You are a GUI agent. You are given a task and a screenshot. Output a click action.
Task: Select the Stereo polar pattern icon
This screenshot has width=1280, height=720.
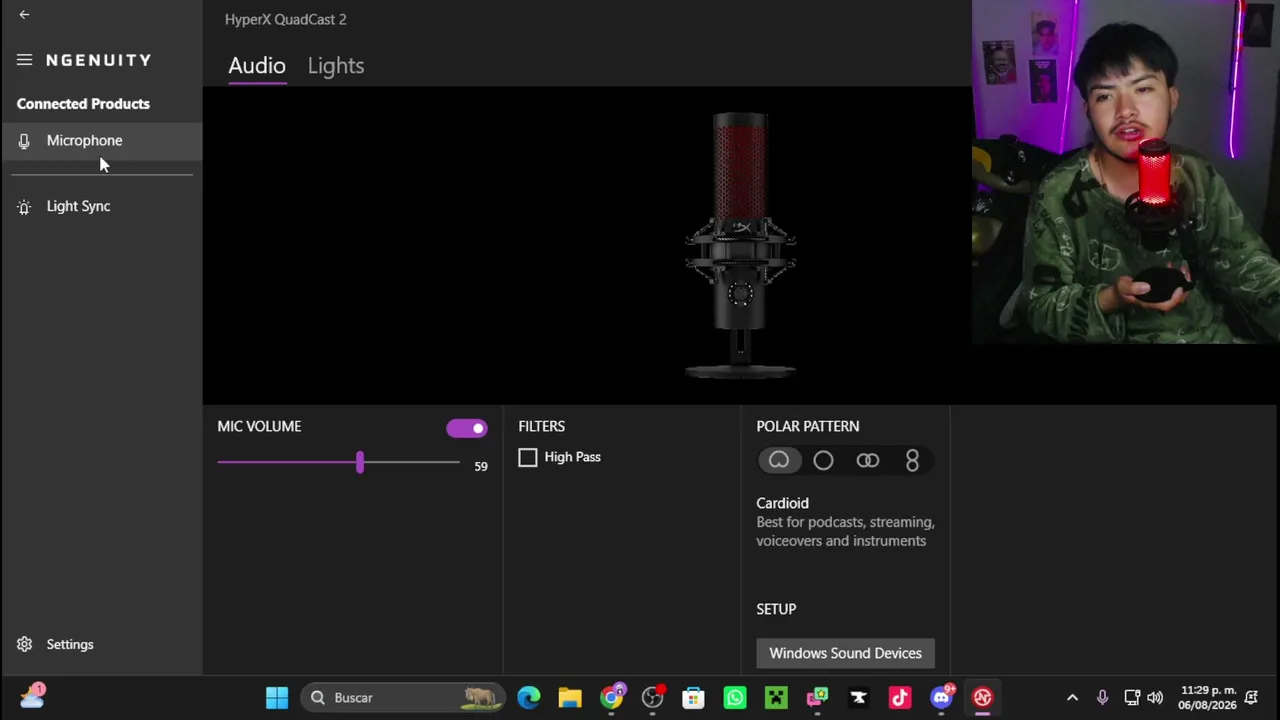[x=868, y=460]
